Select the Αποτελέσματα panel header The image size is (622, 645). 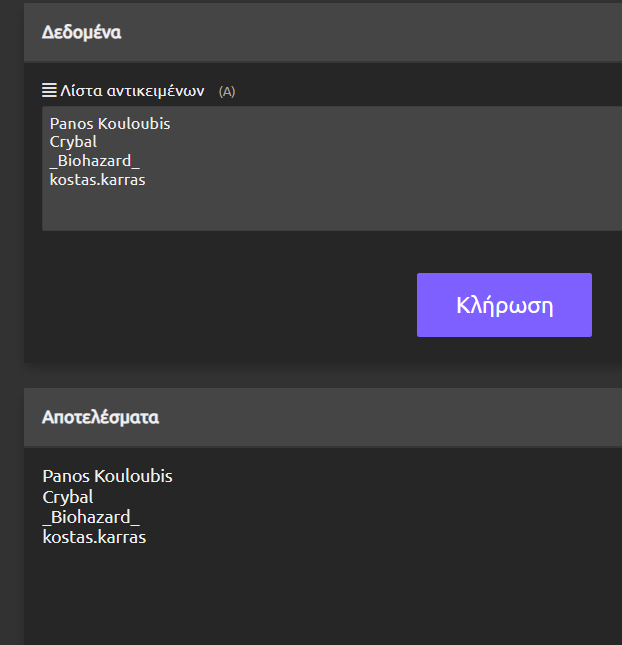click(x=323, y=417)
